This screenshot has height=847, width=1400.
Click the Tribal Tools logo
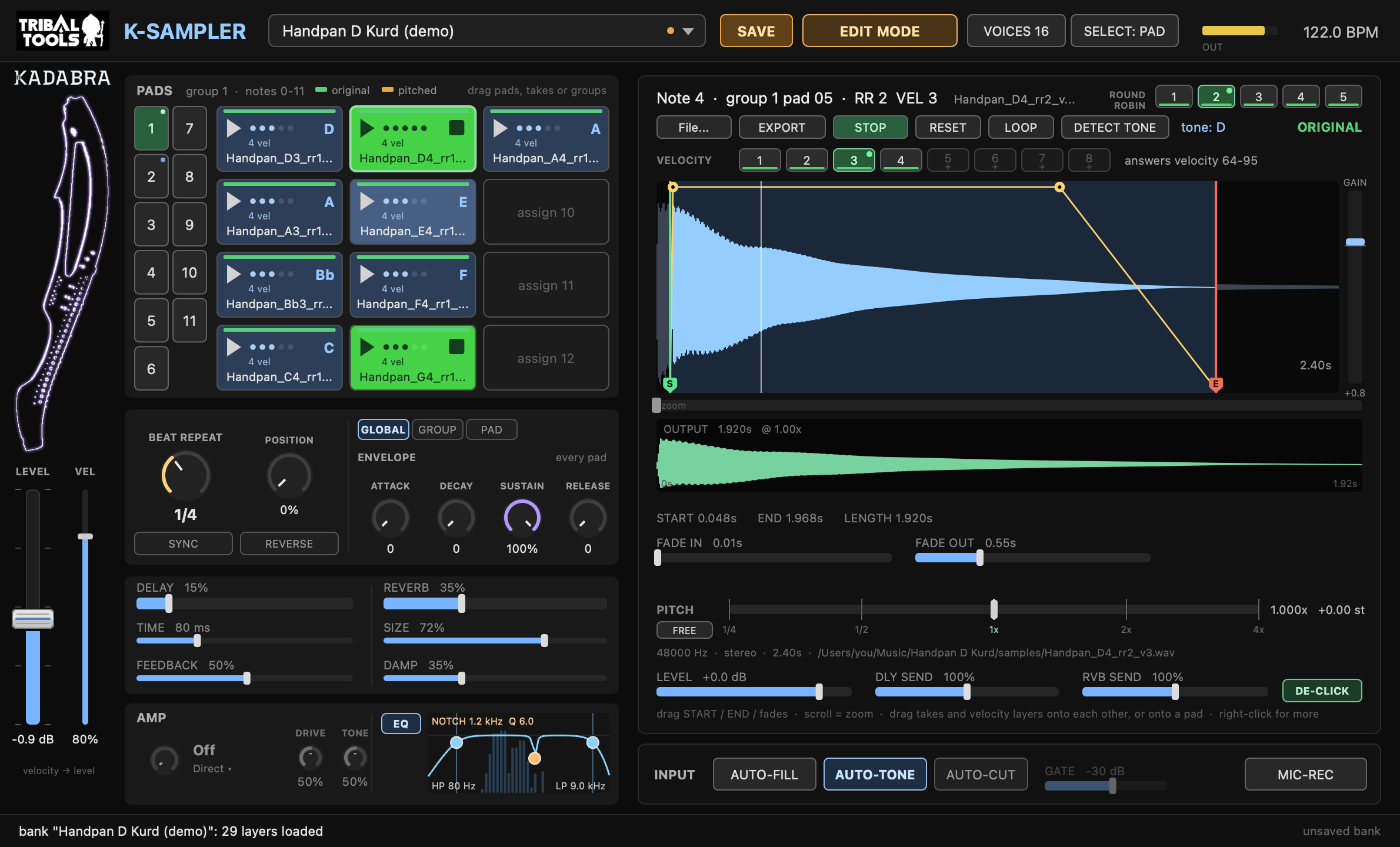point(62,31)
